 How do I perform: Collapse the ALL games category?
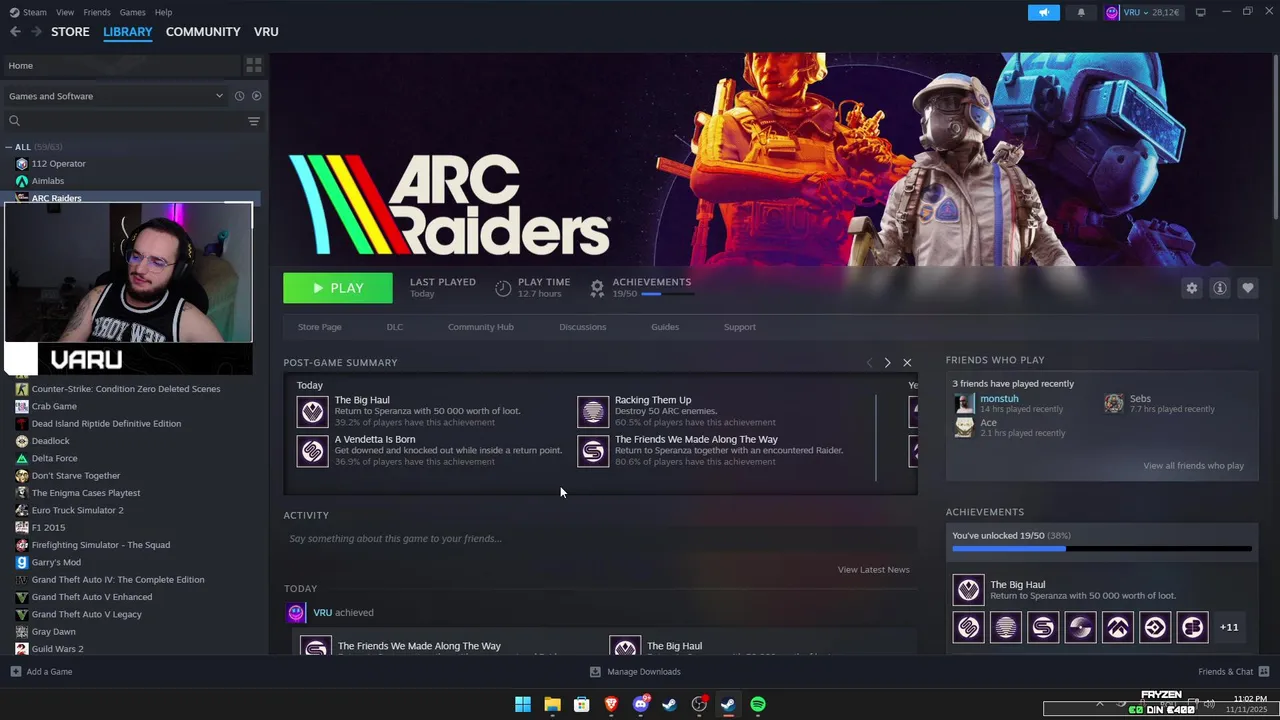(x=9, y=147)
